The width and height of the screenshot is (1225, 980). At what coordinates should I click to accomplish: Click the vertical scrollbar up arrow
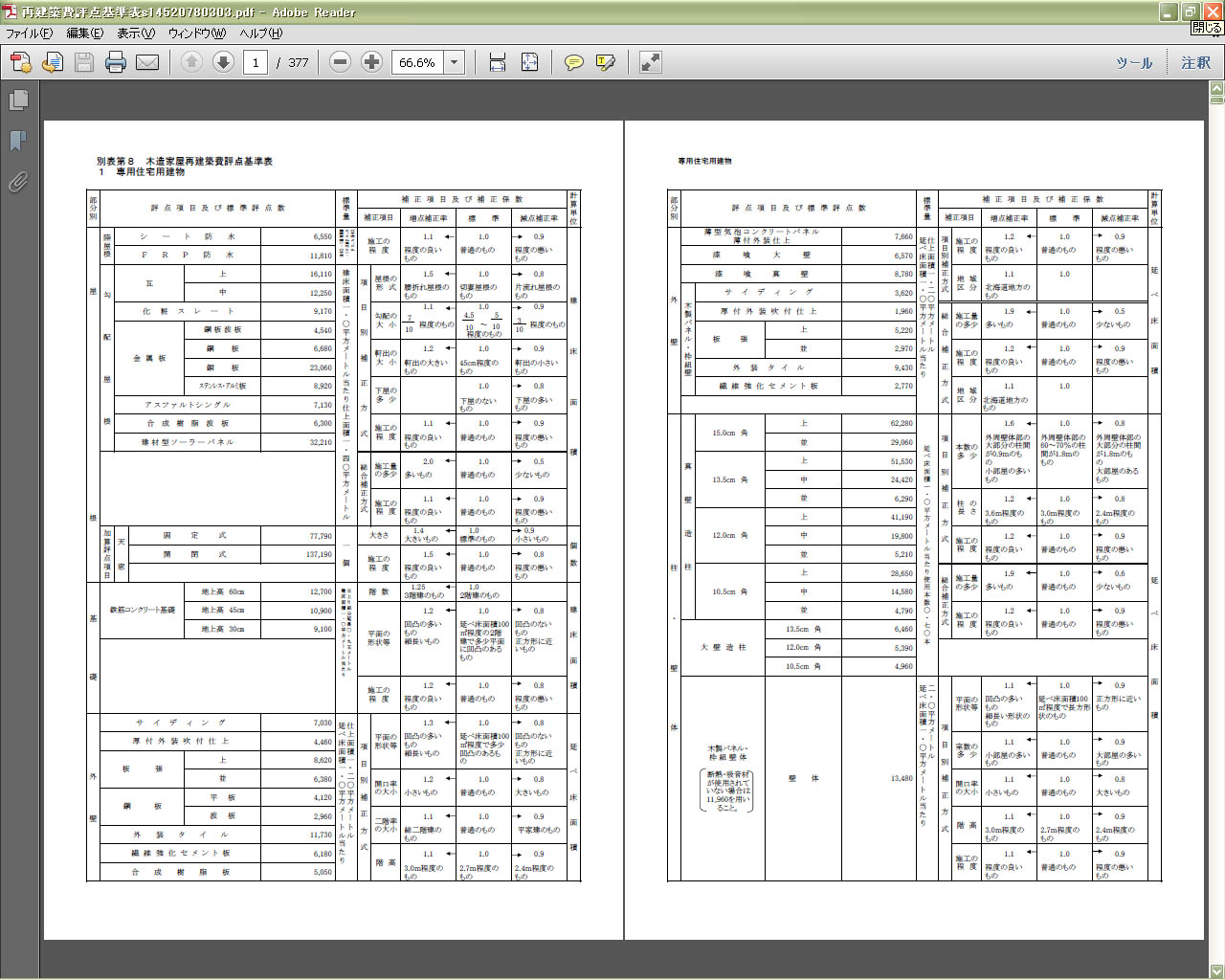(1217, 89)
